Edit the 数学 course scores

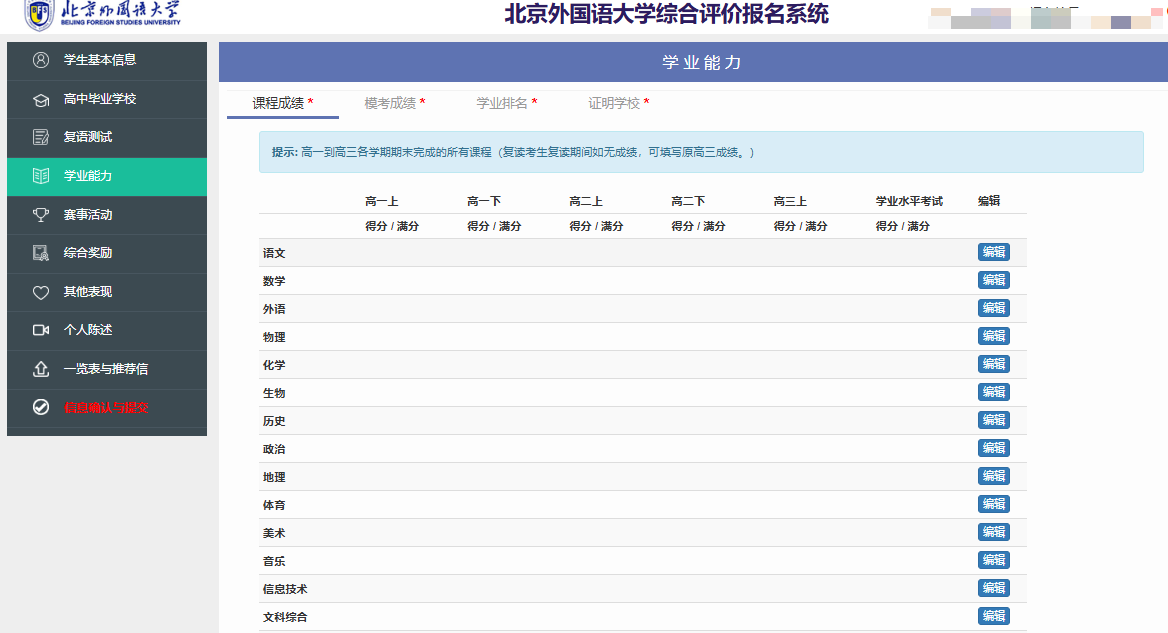(993, 280)
